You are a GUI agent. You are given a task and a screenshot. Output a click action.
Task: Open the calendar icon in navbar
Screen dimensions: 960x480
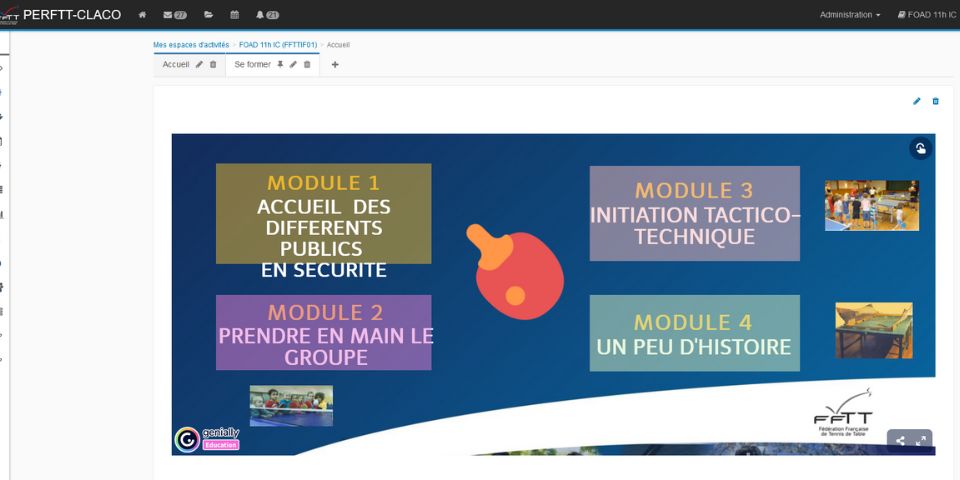[x=234, y=15]
